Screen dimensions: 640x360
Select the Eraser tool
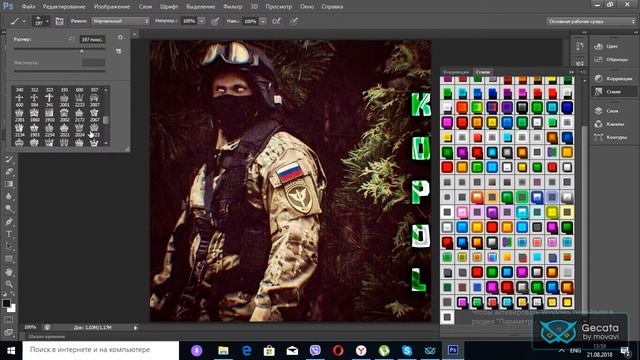point(9,172)
